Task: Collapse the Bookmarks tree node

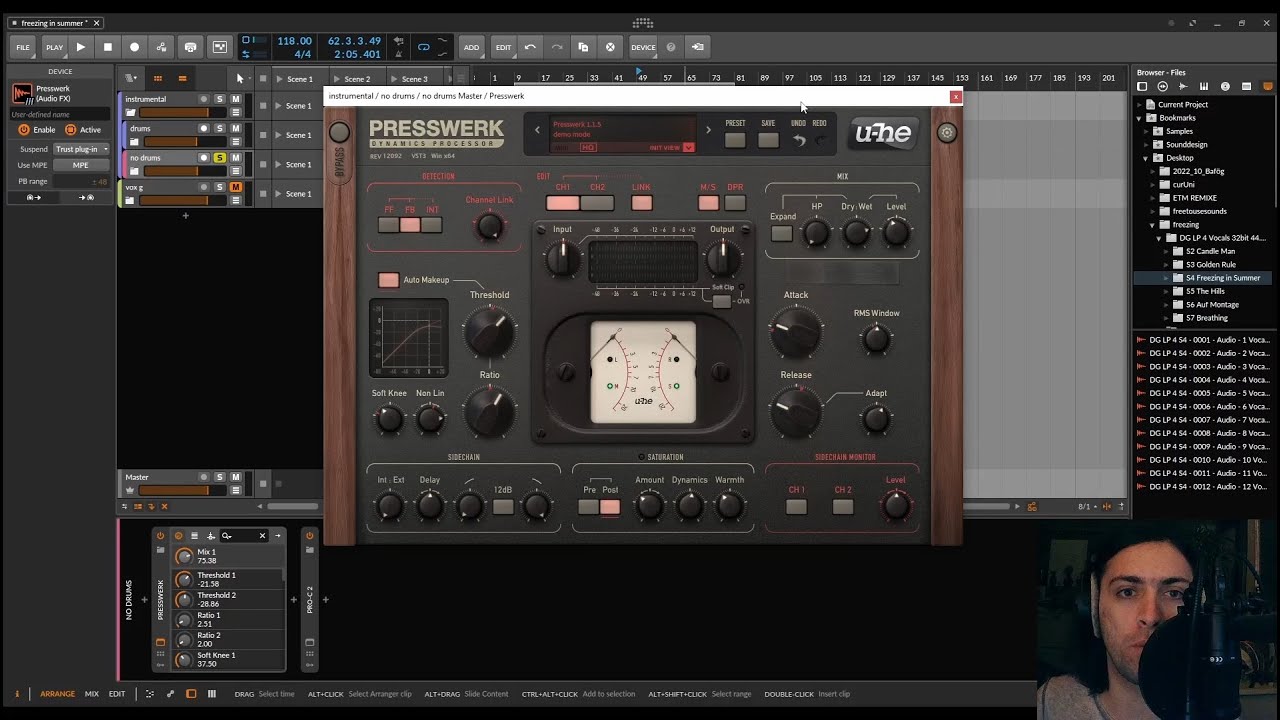Action: click(1139, 118)
